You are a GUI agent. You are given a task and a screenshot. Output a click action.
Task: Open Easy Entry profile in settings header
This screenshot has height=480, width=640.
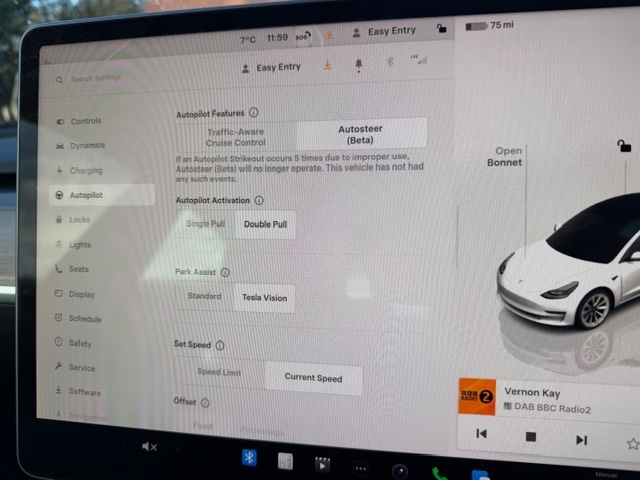tap(271, 68)
